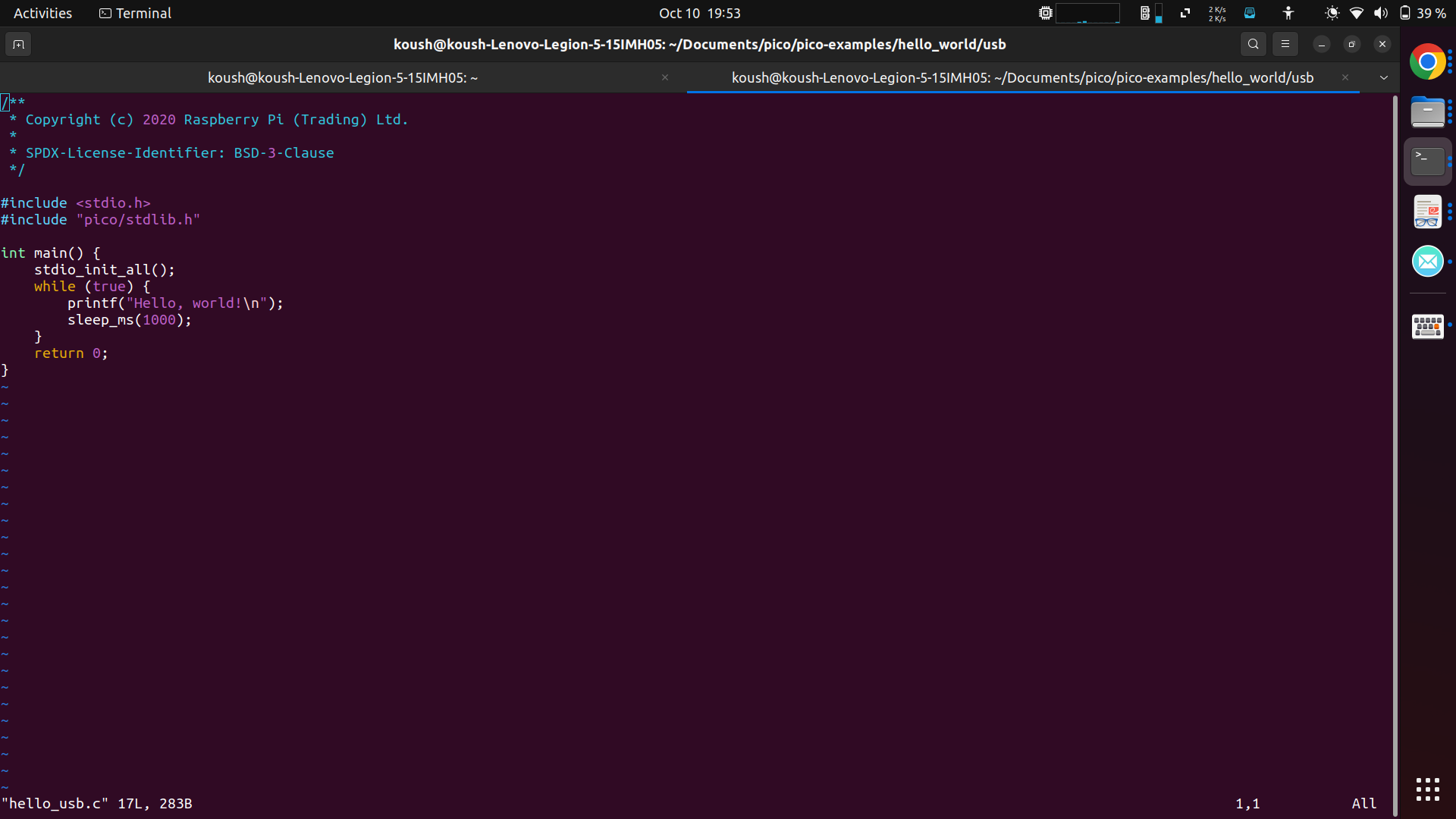This screenshot has height=819, width=1456.
Task: Open the Mail app from the dock
Action: tap(1428, 260)
